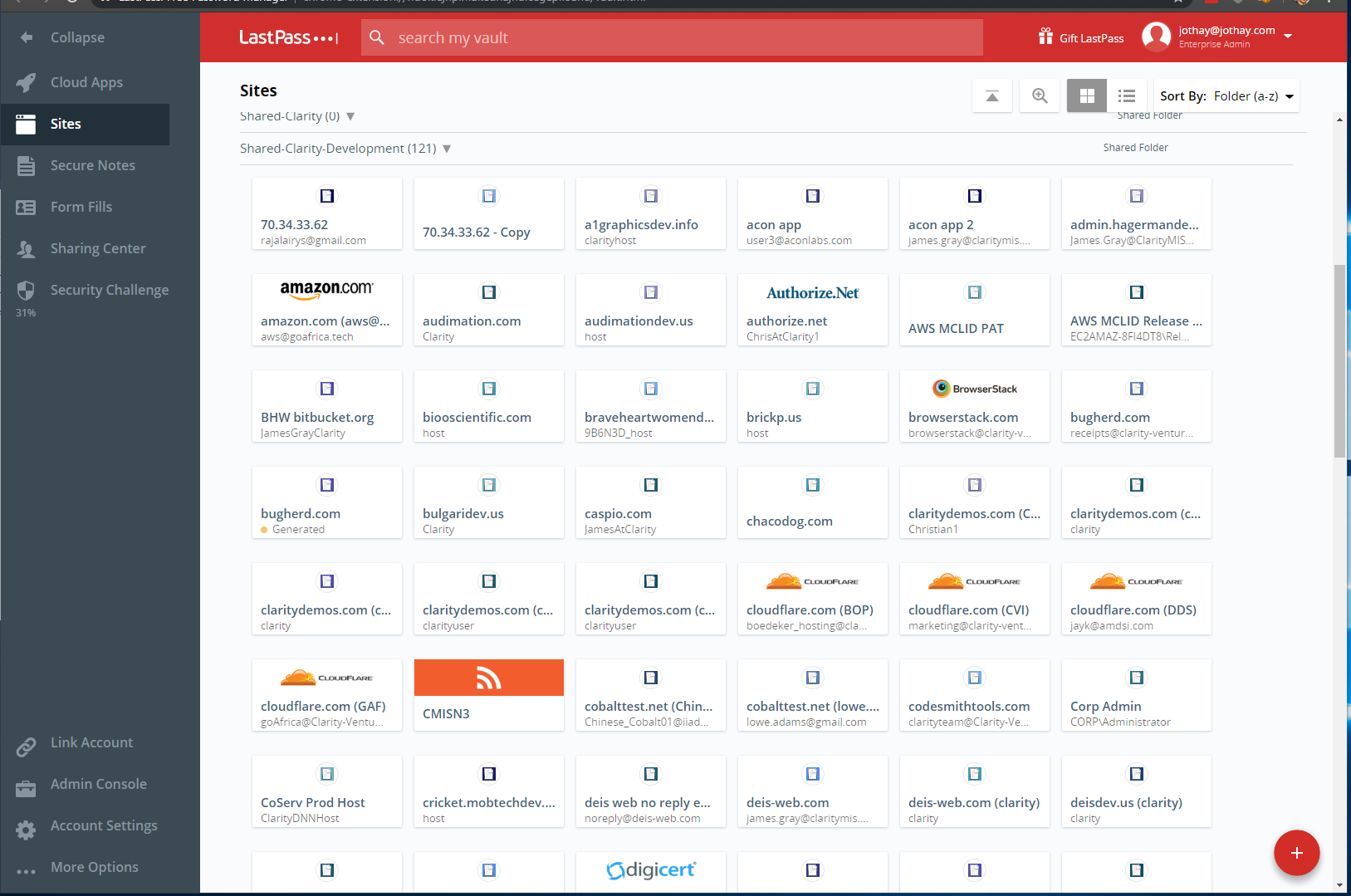Open a1graphicsdev.info entry
1351x896 pixels.
tap(651, 213)
